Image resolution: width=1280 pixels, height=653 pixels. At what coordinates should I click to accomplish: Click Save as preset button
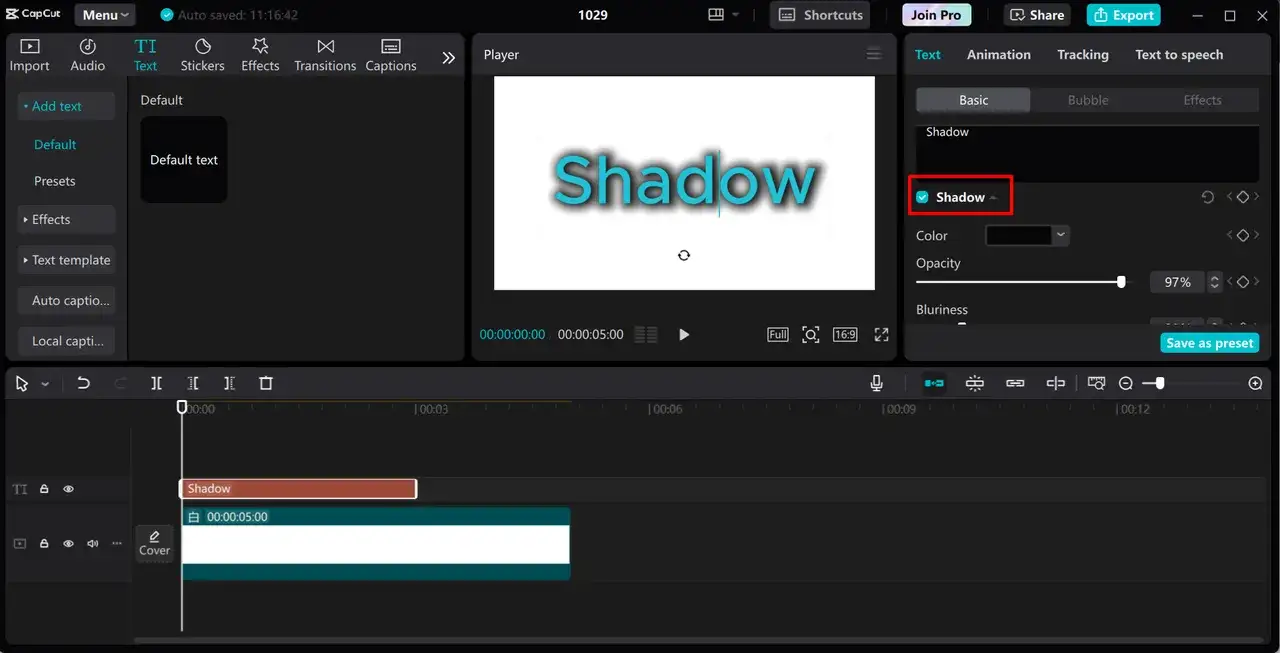point(1209,343)
